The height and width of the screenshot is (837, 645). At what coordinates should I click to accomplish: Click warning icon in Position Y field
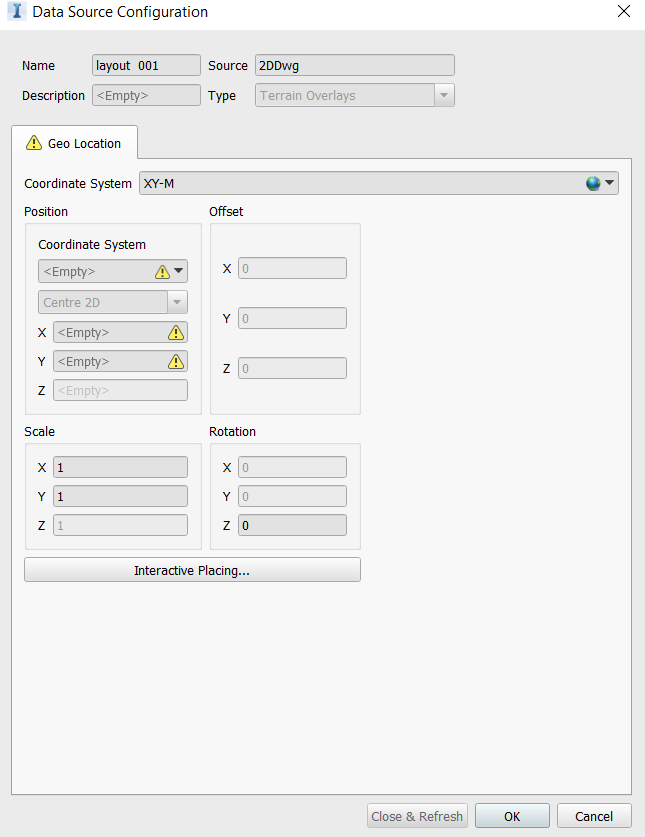[176, 362]
